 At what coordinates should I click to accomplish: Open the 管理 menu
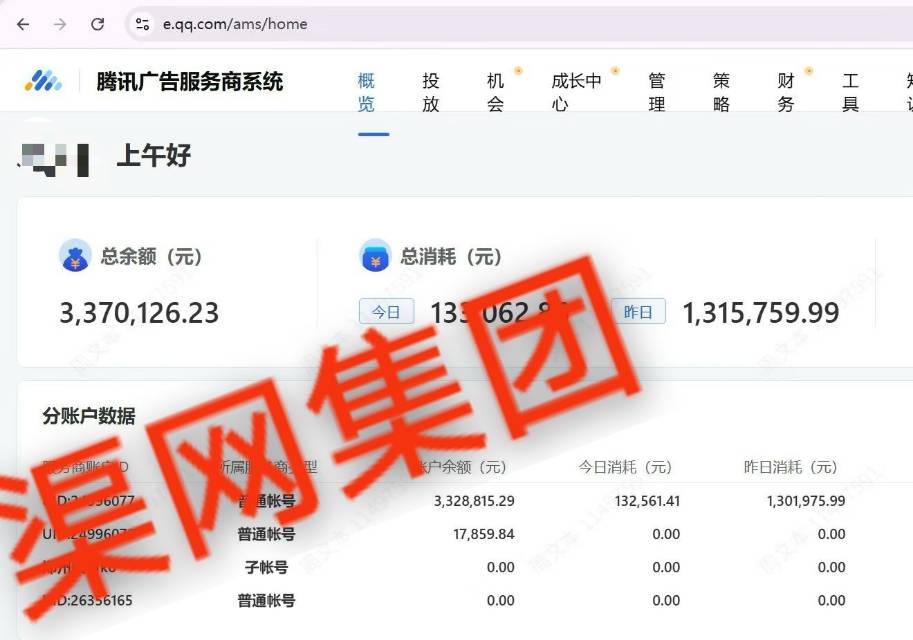click(x=657, y=92)
